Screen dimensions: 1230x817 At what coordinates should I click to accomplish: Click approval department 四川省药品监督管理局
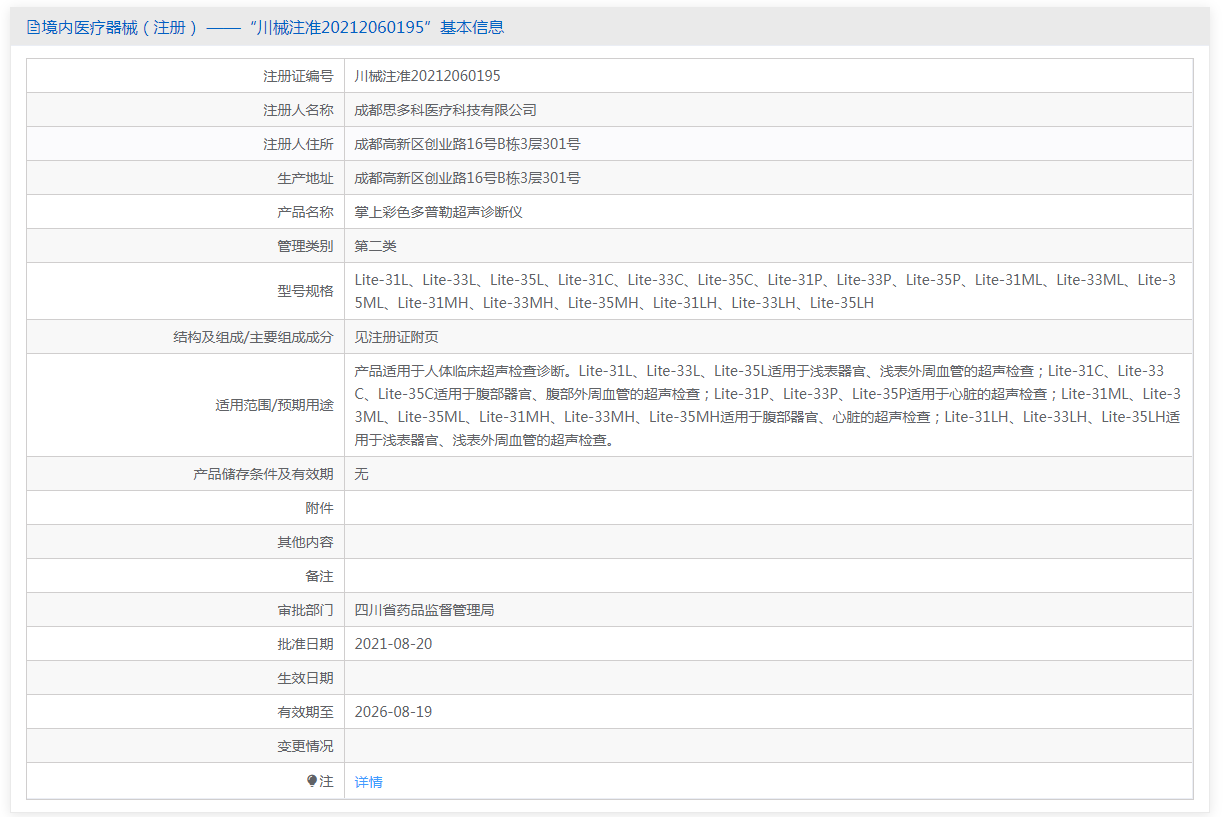424,610
